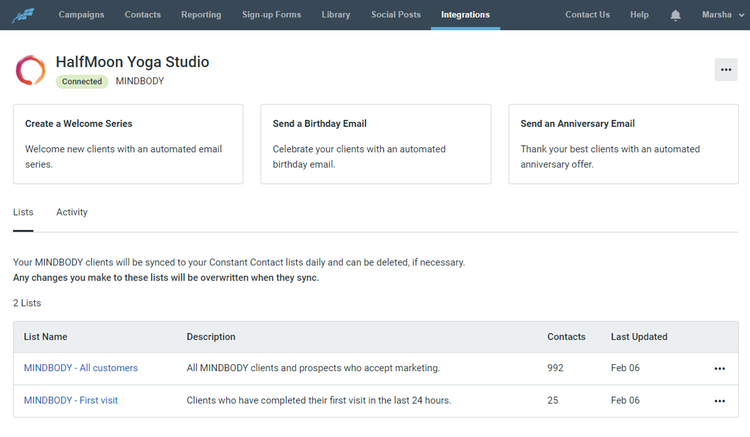
Task: Open the Reporting page
Action: click(x=201, y=15)
